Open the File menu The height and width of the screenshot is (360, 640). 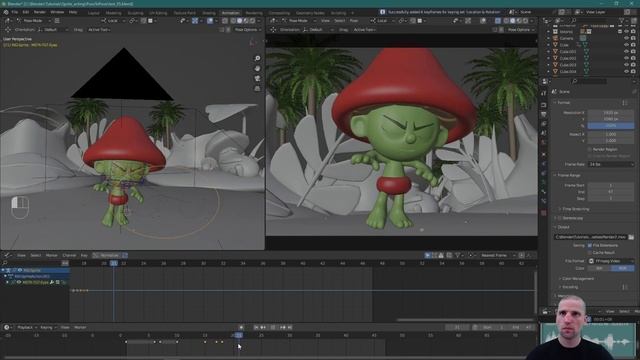point(15,12)
